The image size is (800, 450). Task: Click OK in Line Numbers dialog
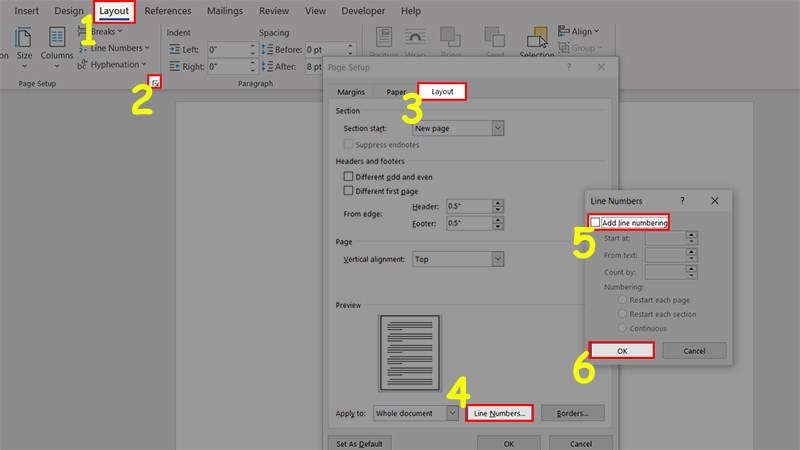621,351
